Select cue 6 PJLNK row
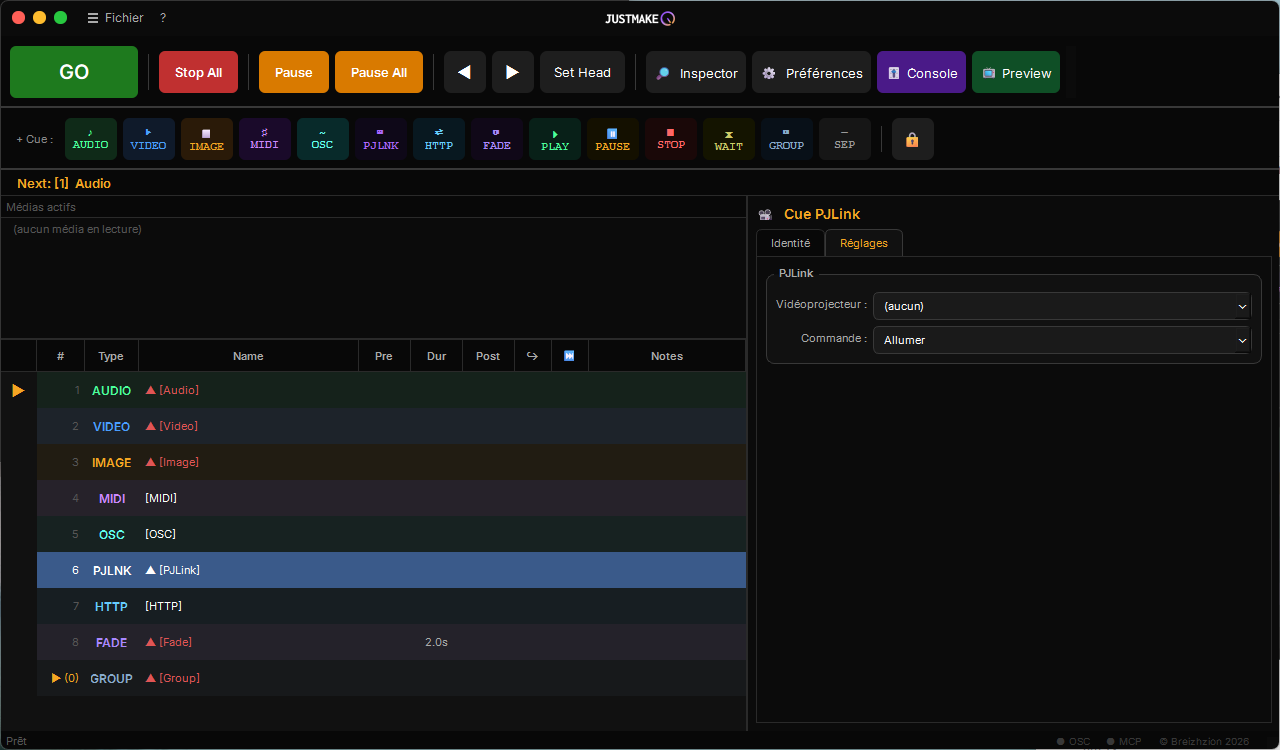The height and width of the screenshot is (750, 1280). tap(391, 570)
